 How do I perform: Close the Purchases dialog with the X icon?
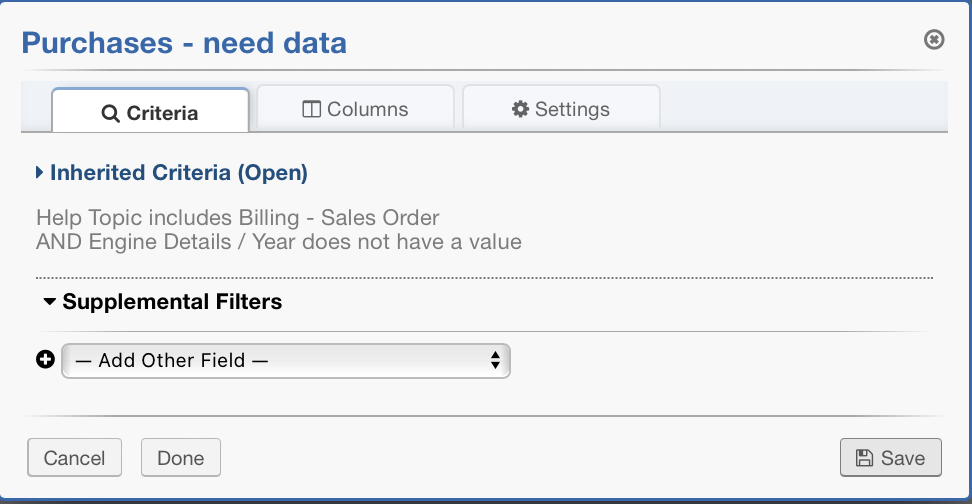(934, 40)
